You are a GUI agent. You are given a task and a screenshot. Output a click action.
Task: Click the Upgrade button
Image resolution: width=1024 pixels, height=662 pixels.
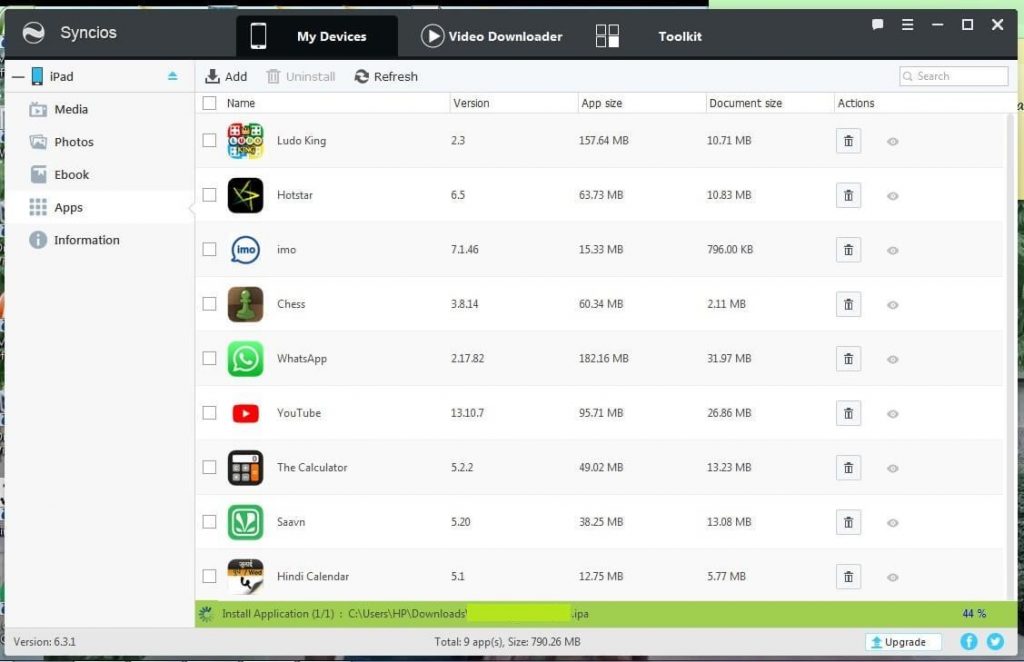(903, 642)
